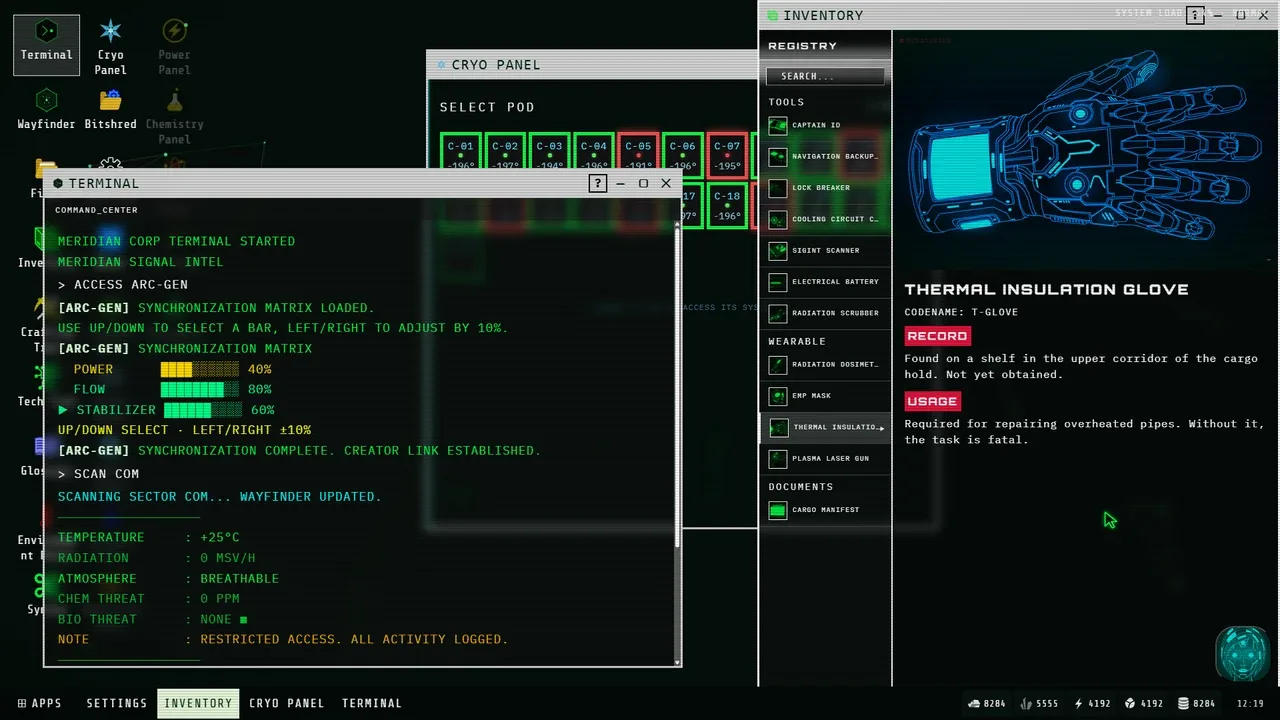
Task: Click the red RECORD label
Action: [x=937, y=336]
